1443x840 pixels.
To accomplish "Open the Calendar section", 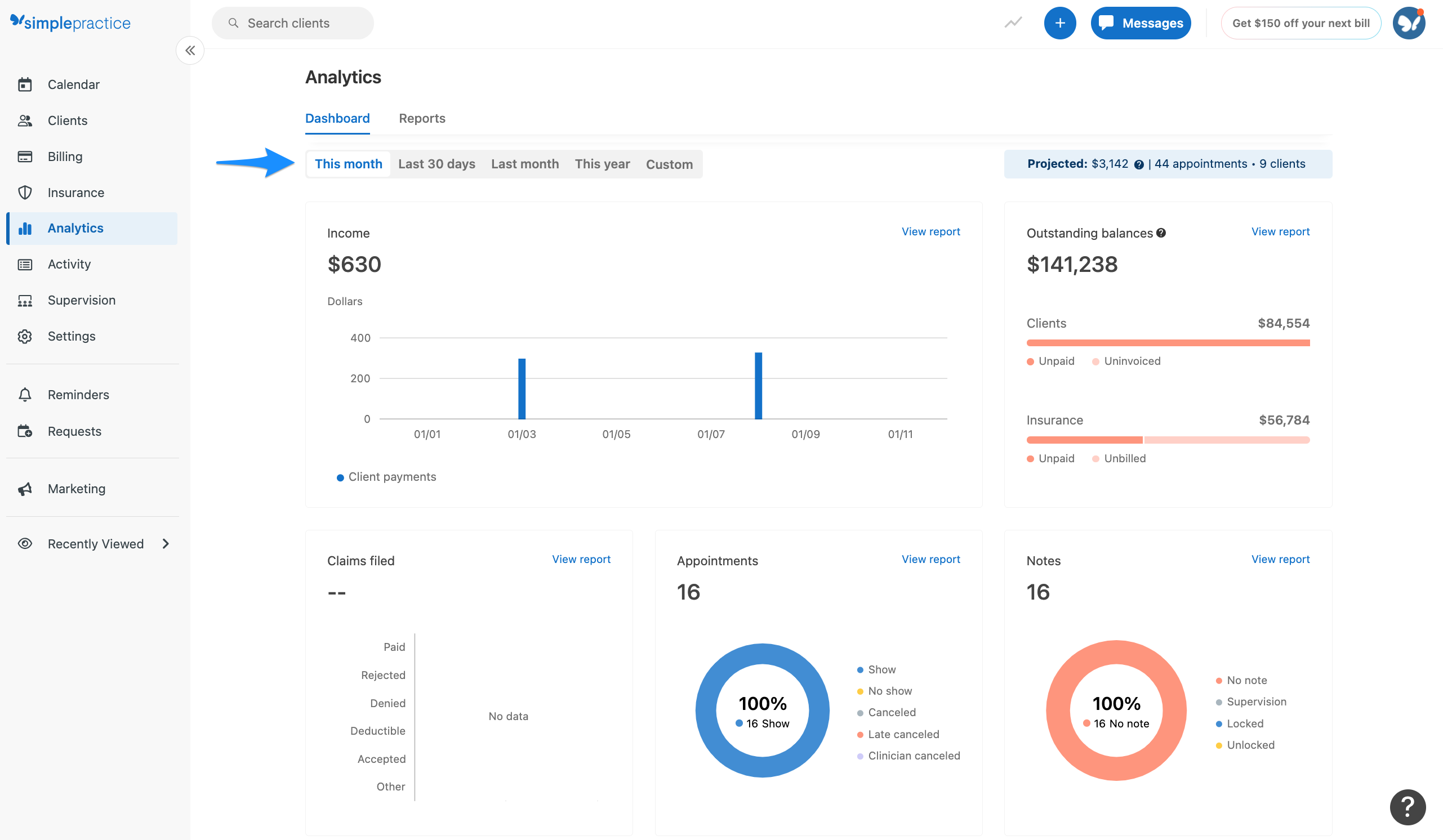I will tap(73, 84).
